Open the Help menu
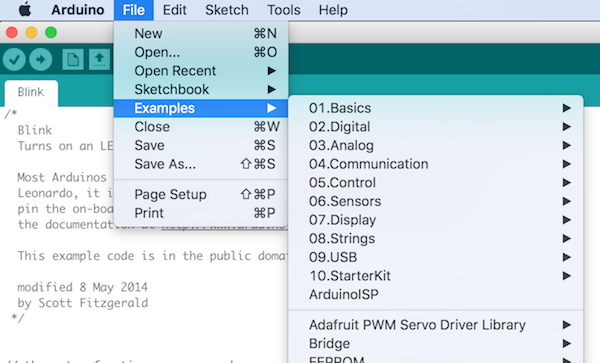This screenshot has width=600, height=363. coord(333,10)
